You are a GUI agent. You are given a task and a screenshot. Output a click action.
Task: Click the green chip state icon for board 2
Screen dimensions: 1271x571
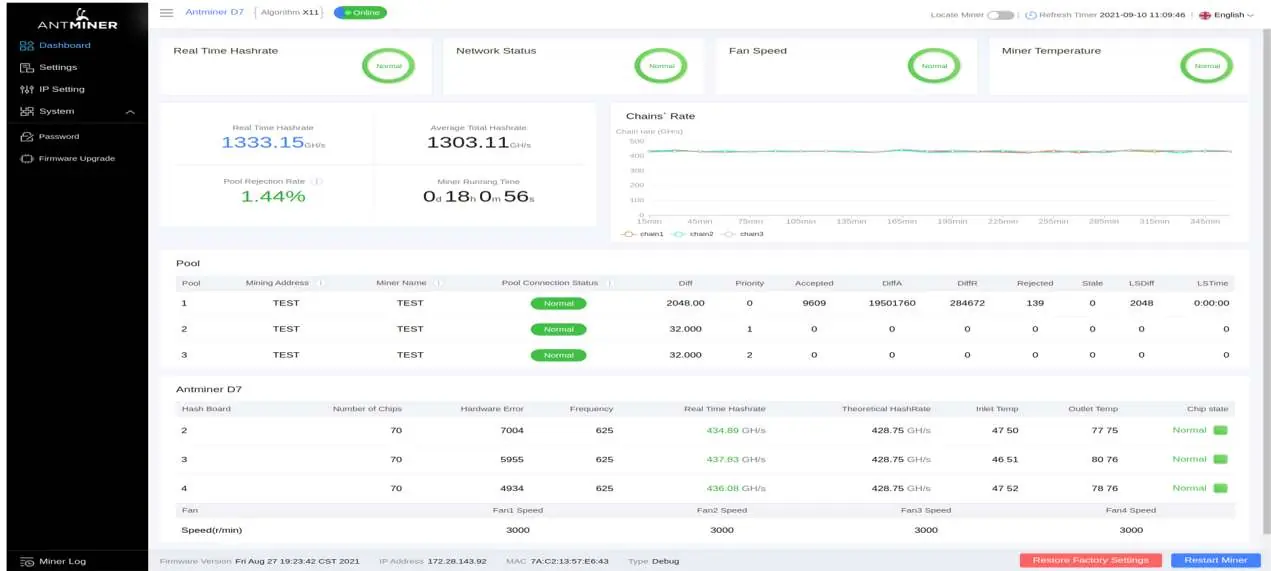pyautogui.click(x=1220, y=430)
